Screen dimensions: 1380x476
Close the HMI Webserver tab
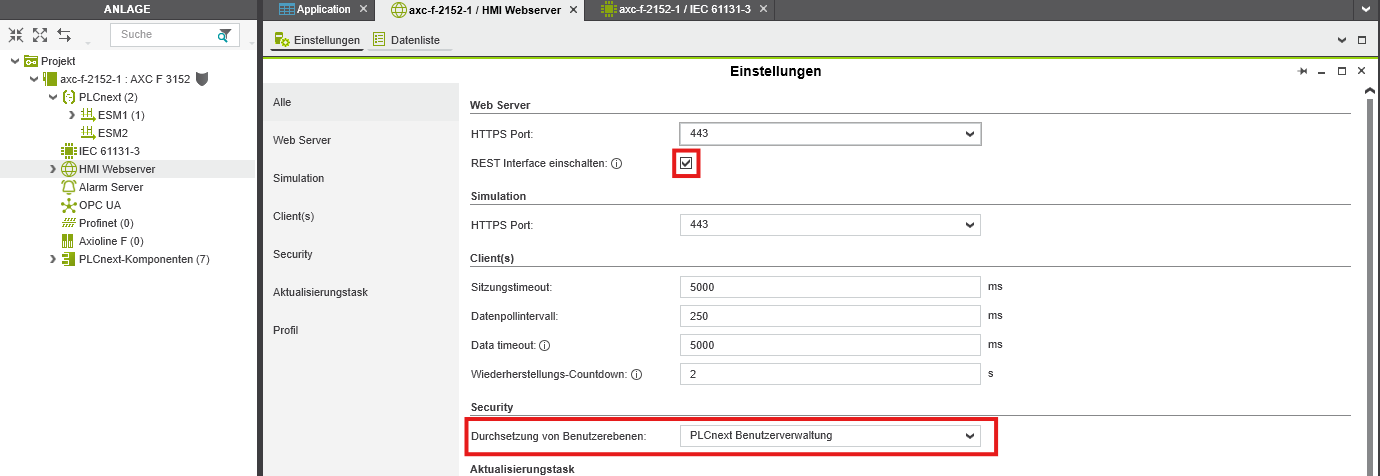coord(573,10)
